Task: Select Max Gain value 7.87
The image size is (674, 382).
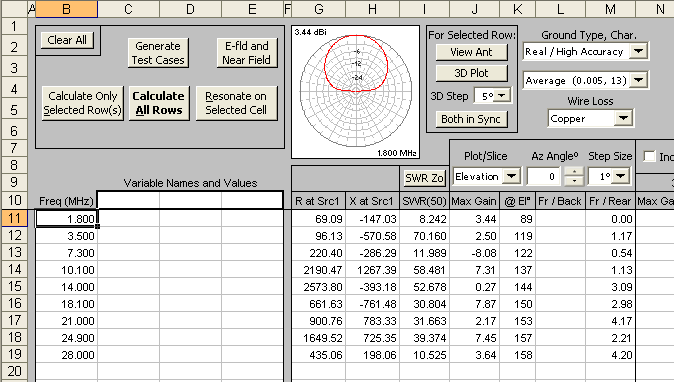Action: (475, 304)
